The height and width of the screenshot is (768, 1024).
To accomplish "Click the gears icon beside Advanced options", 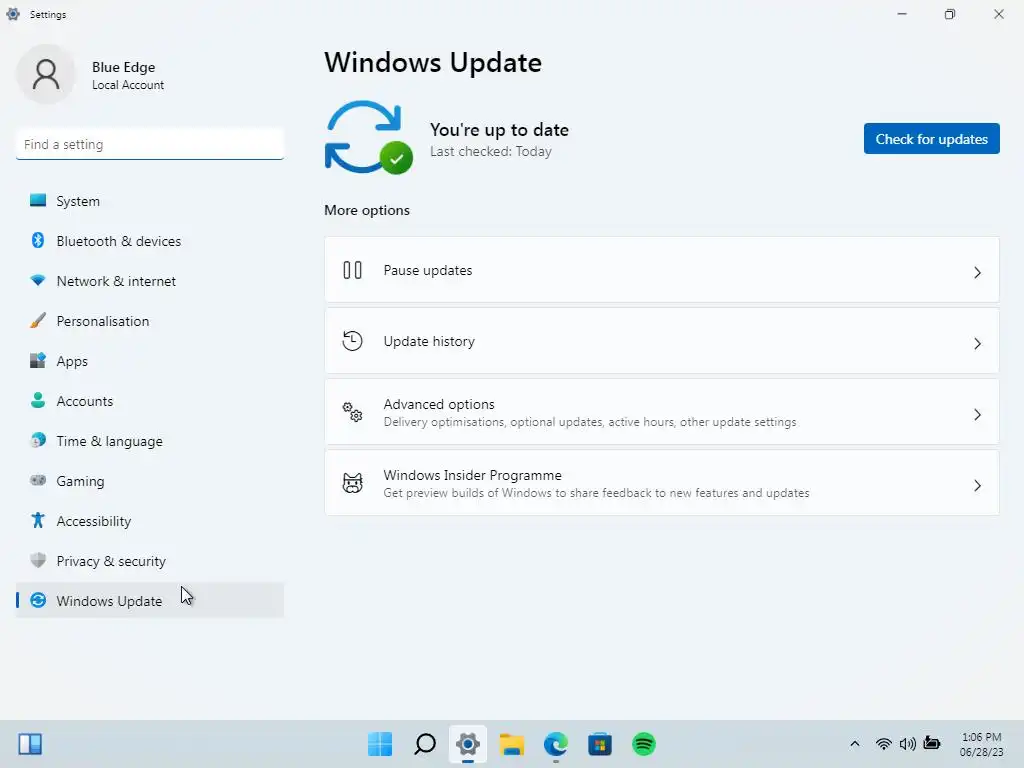I will (353, 412).
